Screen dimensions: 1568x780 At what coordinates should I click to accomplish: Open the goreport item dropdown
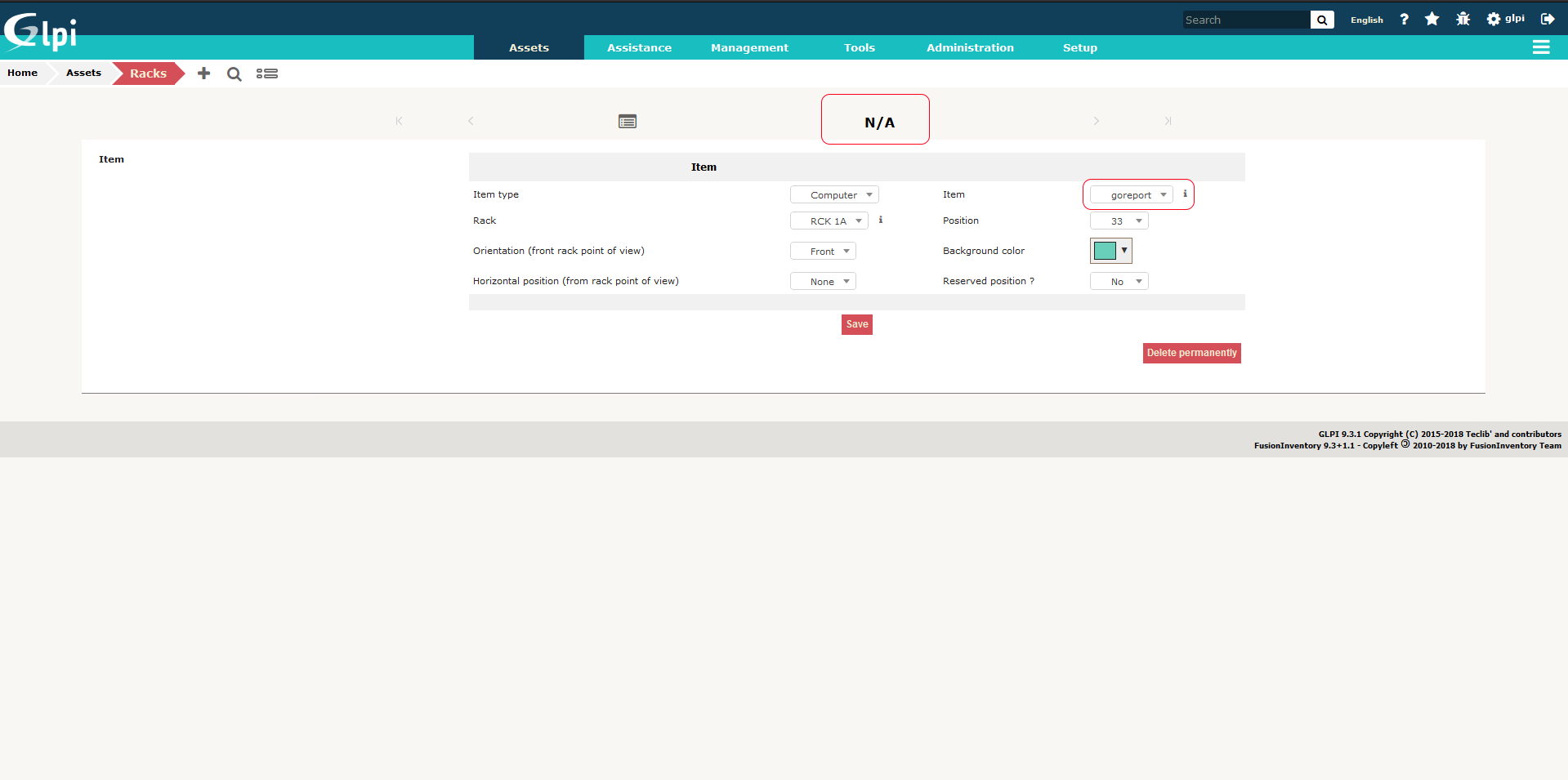click(1132, 194)
